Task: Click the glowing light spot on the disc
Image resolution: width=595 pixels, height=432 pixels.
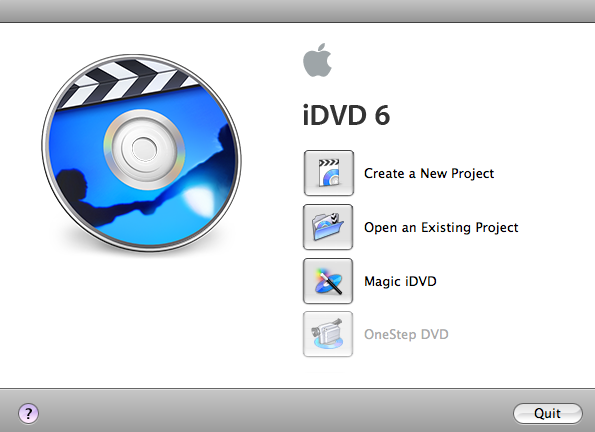Action: coord(199,199)
